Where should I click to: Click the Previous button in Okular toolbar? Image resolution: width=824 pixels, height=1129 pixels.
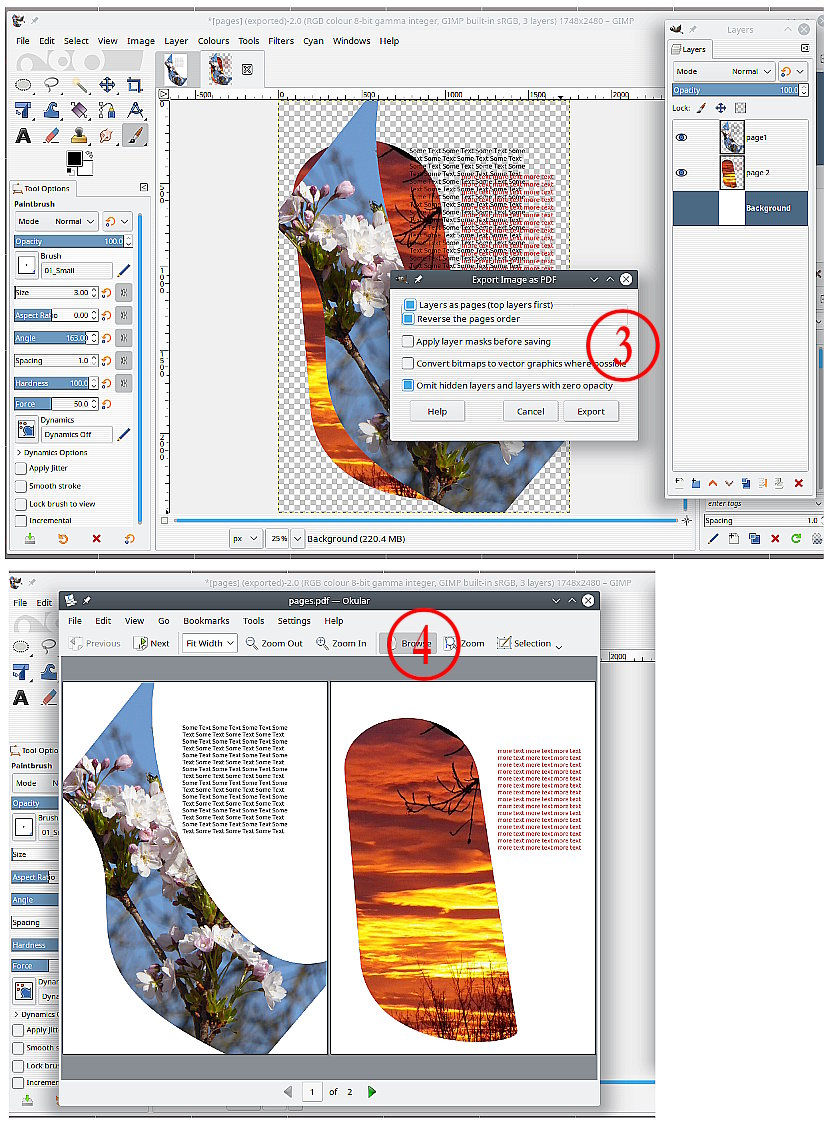tap(95, 643)
